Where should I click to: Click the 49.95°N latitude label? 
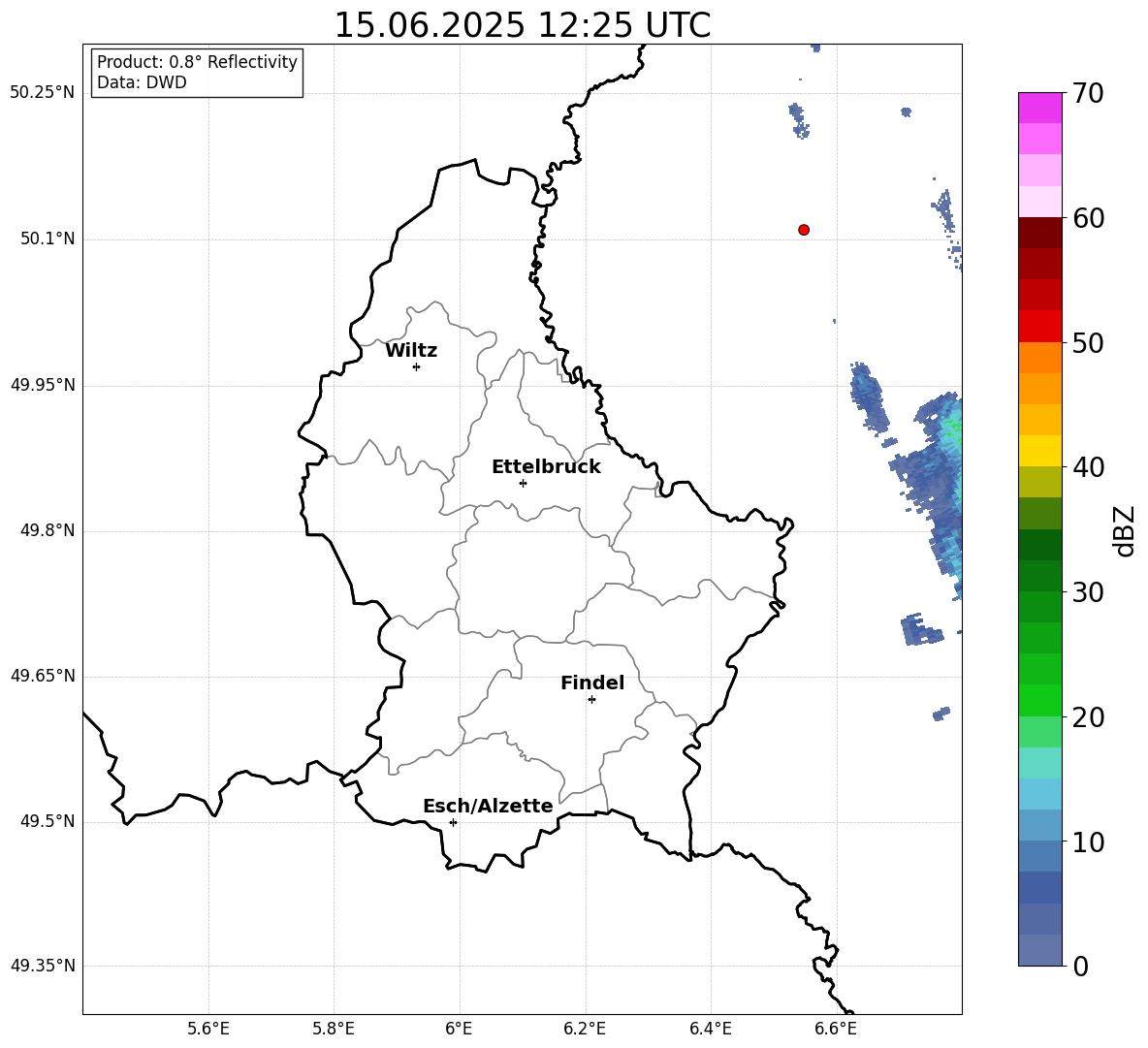(43, 385)
